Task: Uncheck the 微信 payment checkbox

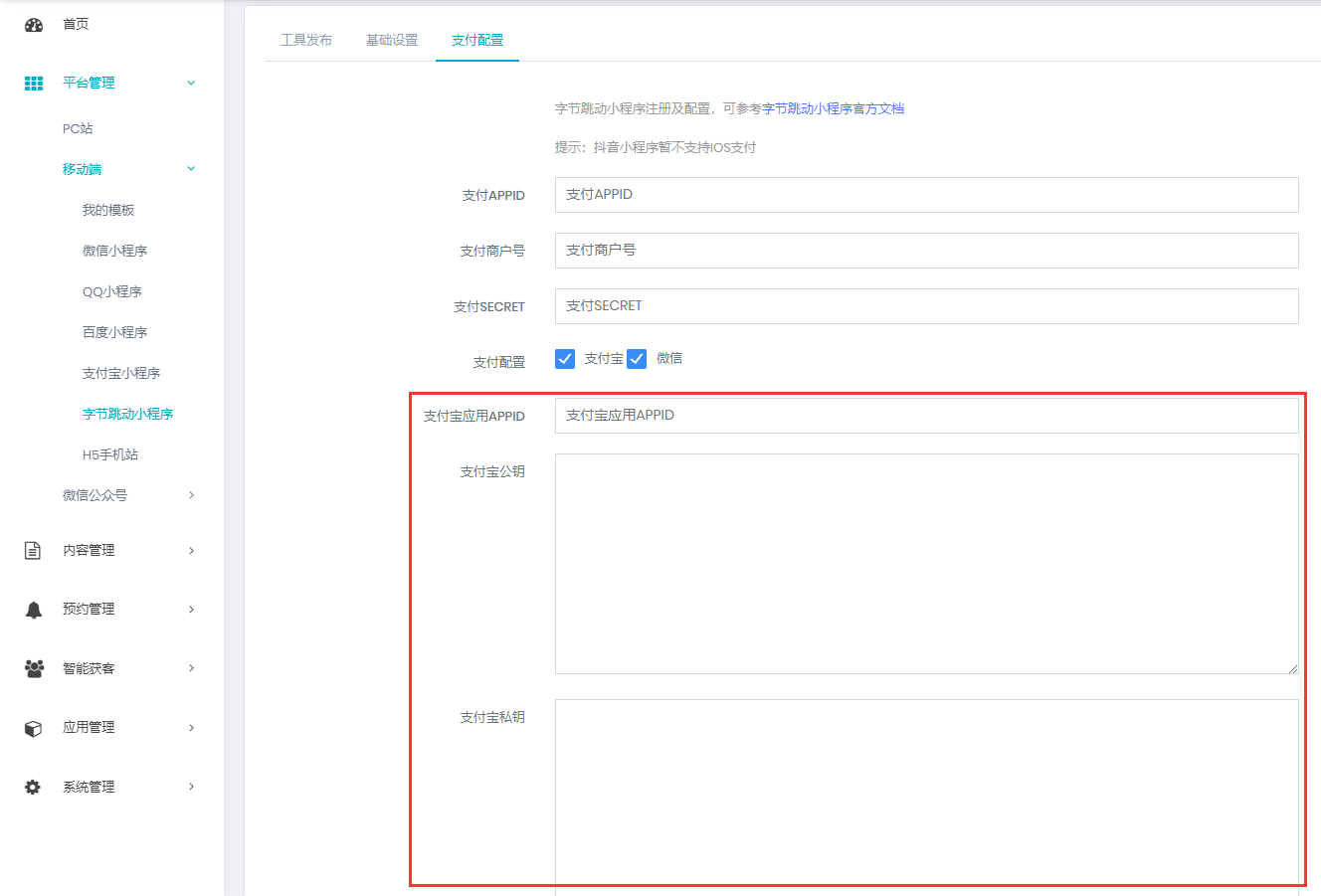Action: (x=637, y=359)
